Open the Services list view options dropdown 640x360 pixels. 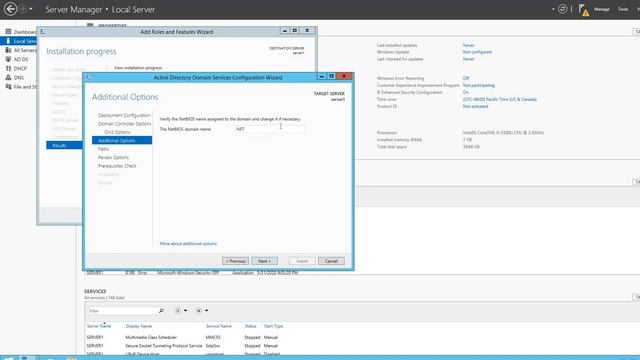tap(181, 311)
